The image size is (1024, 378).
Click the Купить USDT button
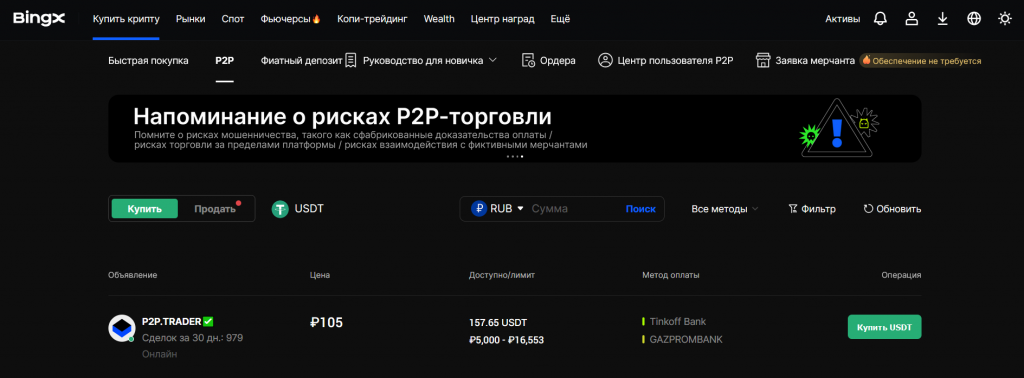[x=884, y=326]
